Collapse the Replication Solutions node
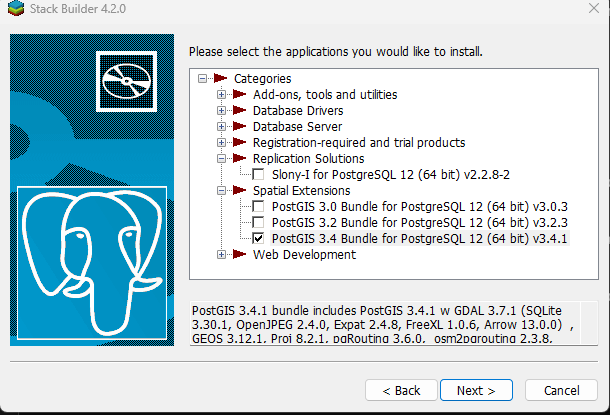The width and height of the screenshot is (610, 415). point(221,158)
